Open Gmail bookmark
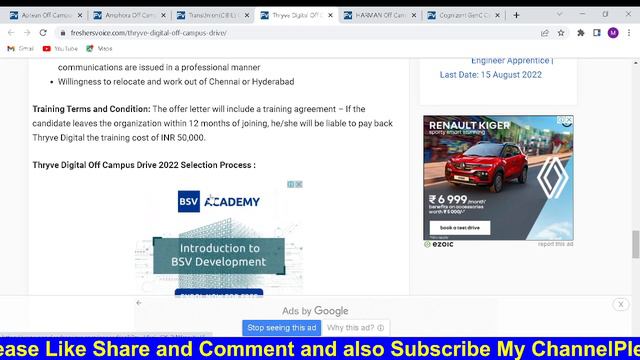Image resolution: width=640 pixels, height=360 pixels. 21,49
